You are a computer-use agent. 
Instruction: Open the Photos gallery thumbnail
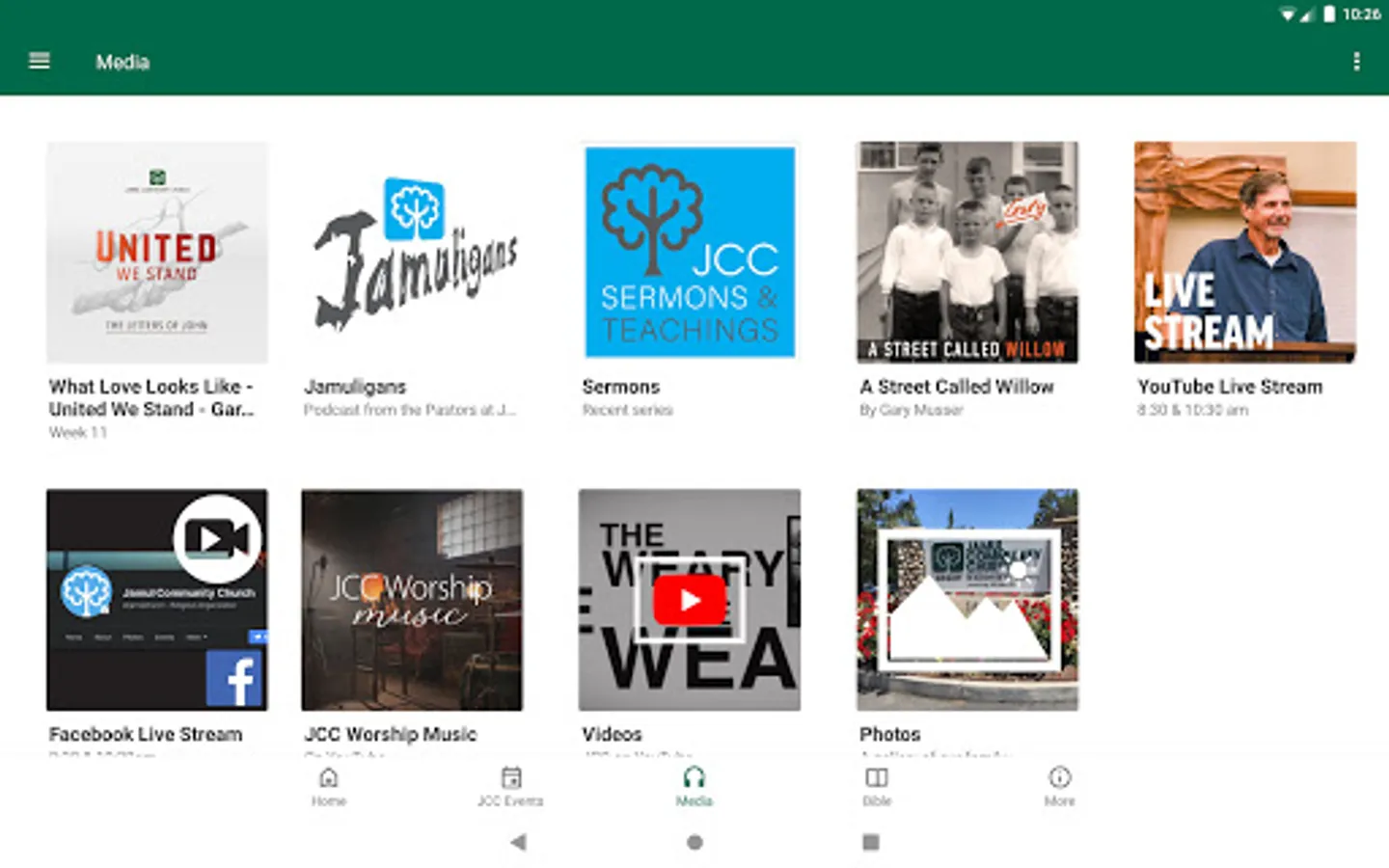[x=967, y=600]
